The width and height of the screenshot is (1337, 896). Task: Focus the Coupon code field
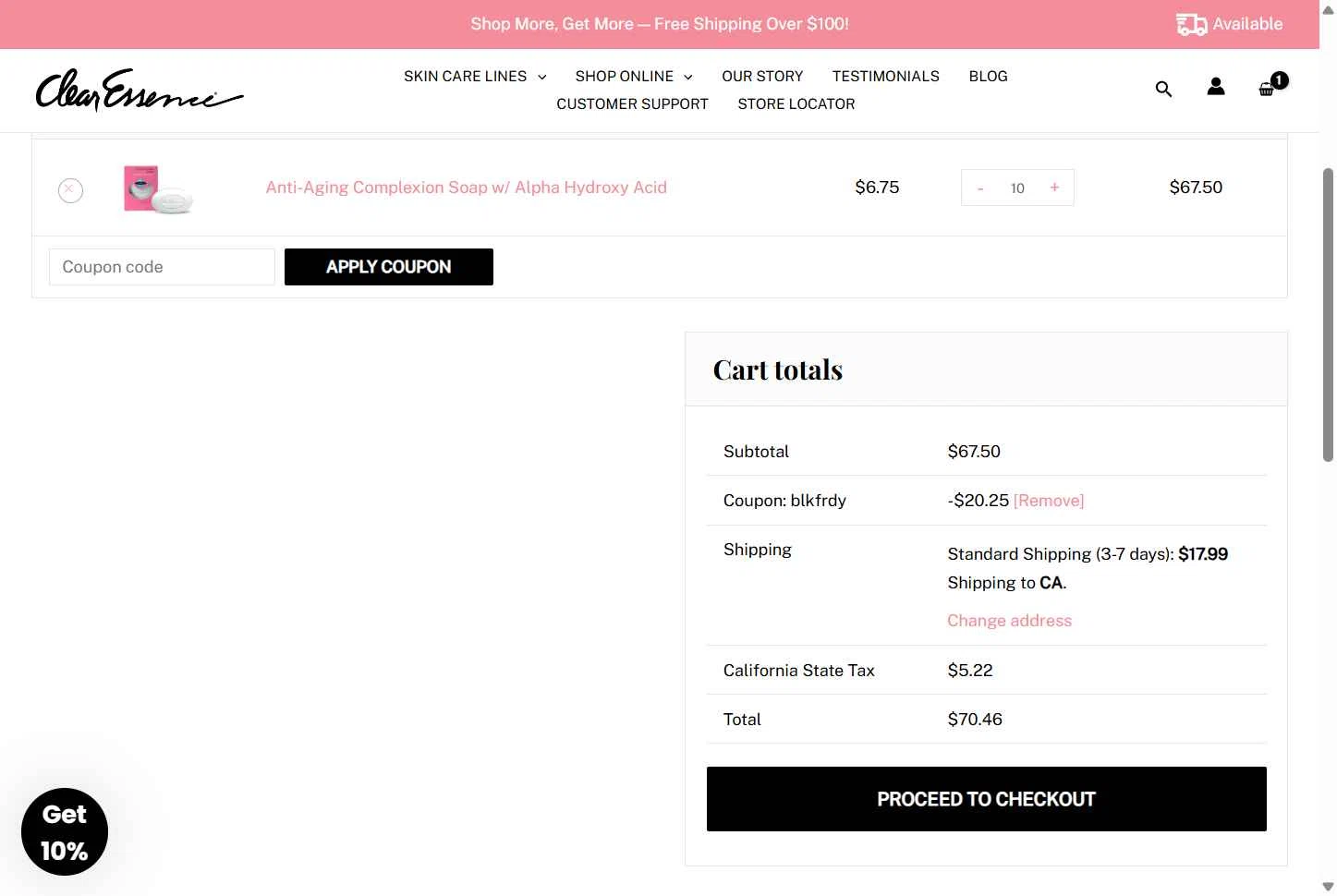[x=162, y=267]
